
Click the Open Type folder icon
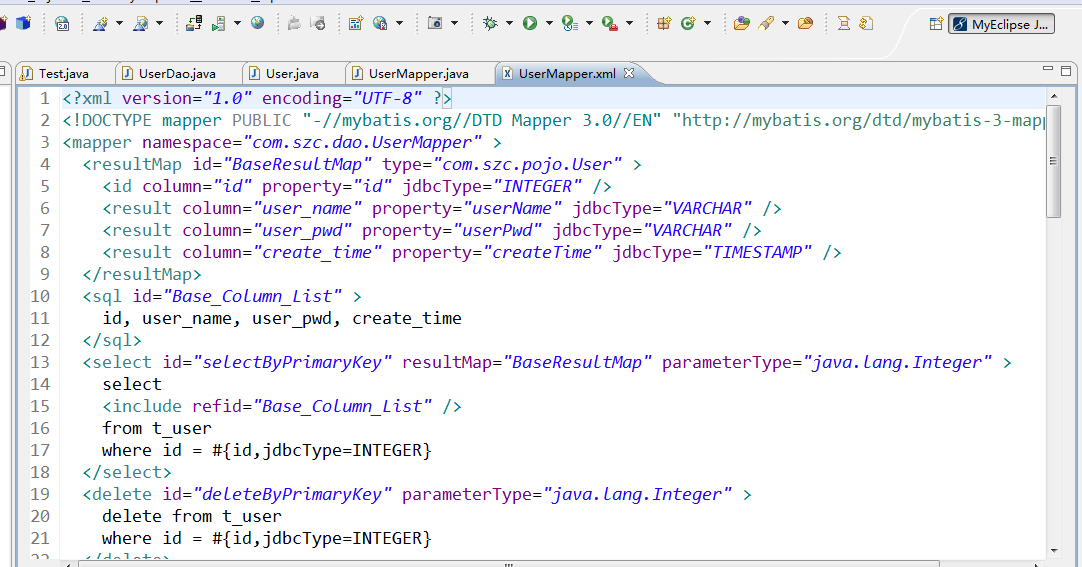click(742, 23)
